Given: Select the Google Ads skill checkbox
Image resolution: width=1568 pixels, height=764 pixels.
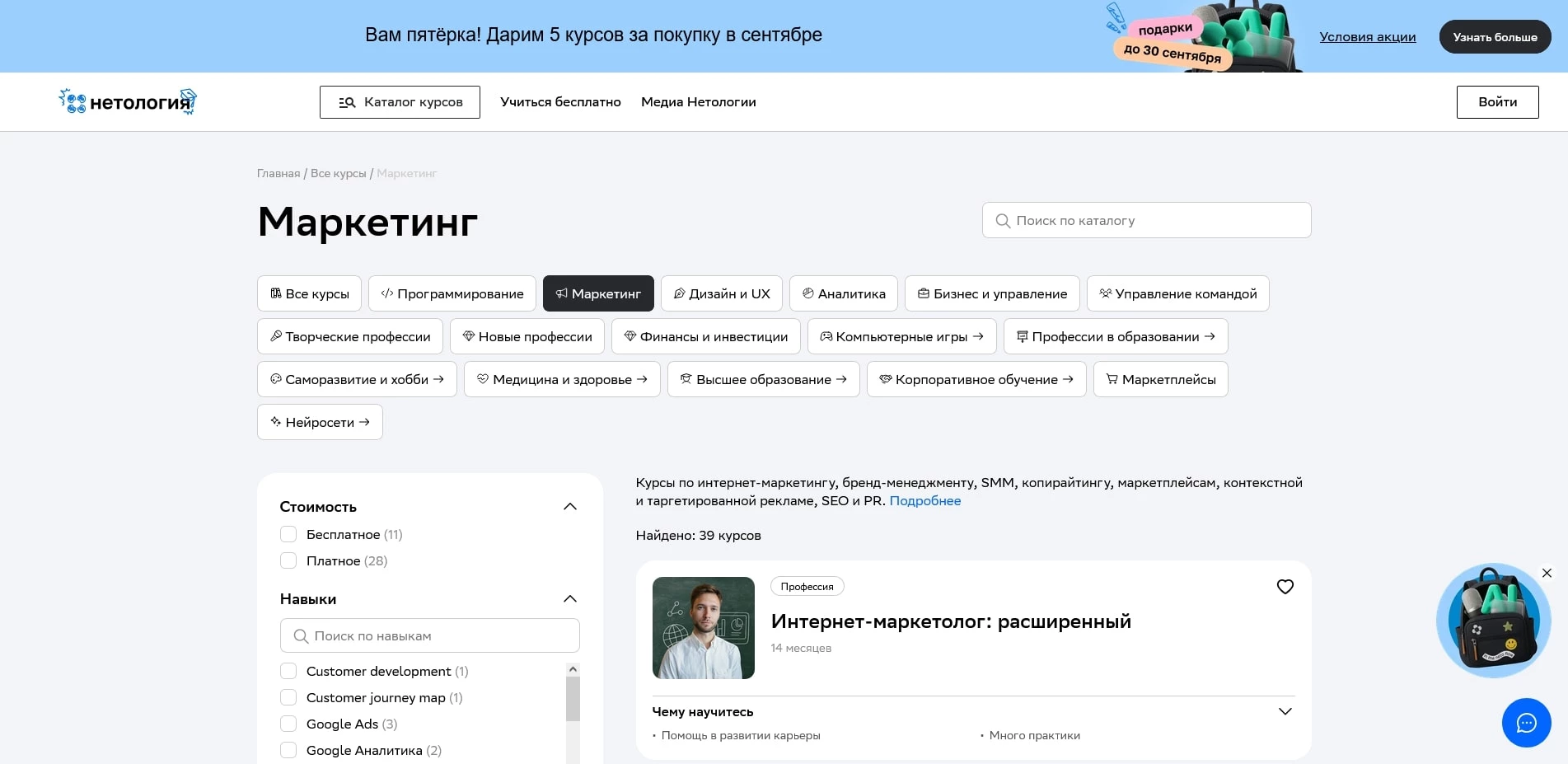Looking at the screenshot, I should [288, 724].
